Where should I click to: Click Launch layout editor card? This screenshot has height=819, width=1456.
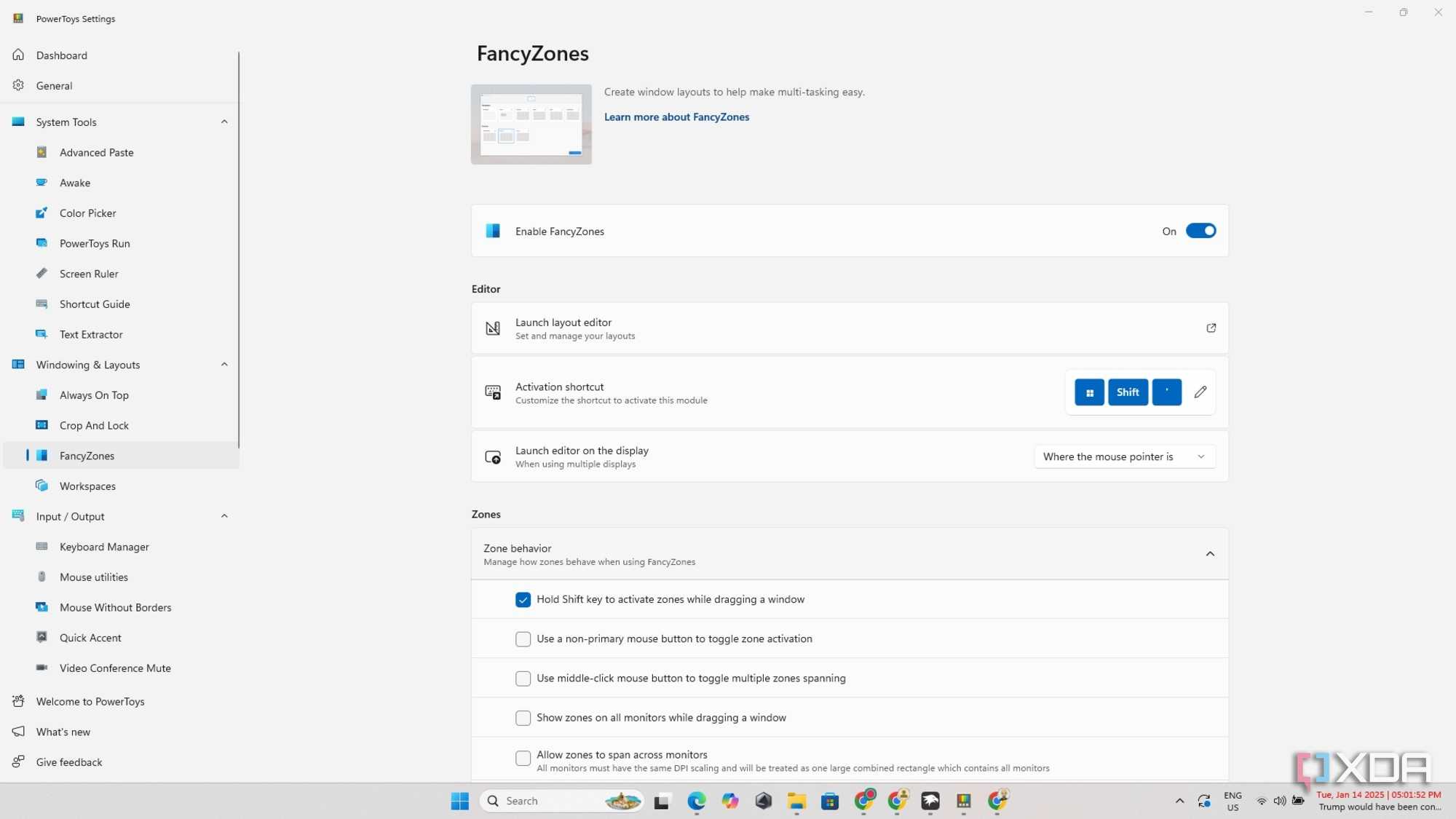click(x=850, y=328)
